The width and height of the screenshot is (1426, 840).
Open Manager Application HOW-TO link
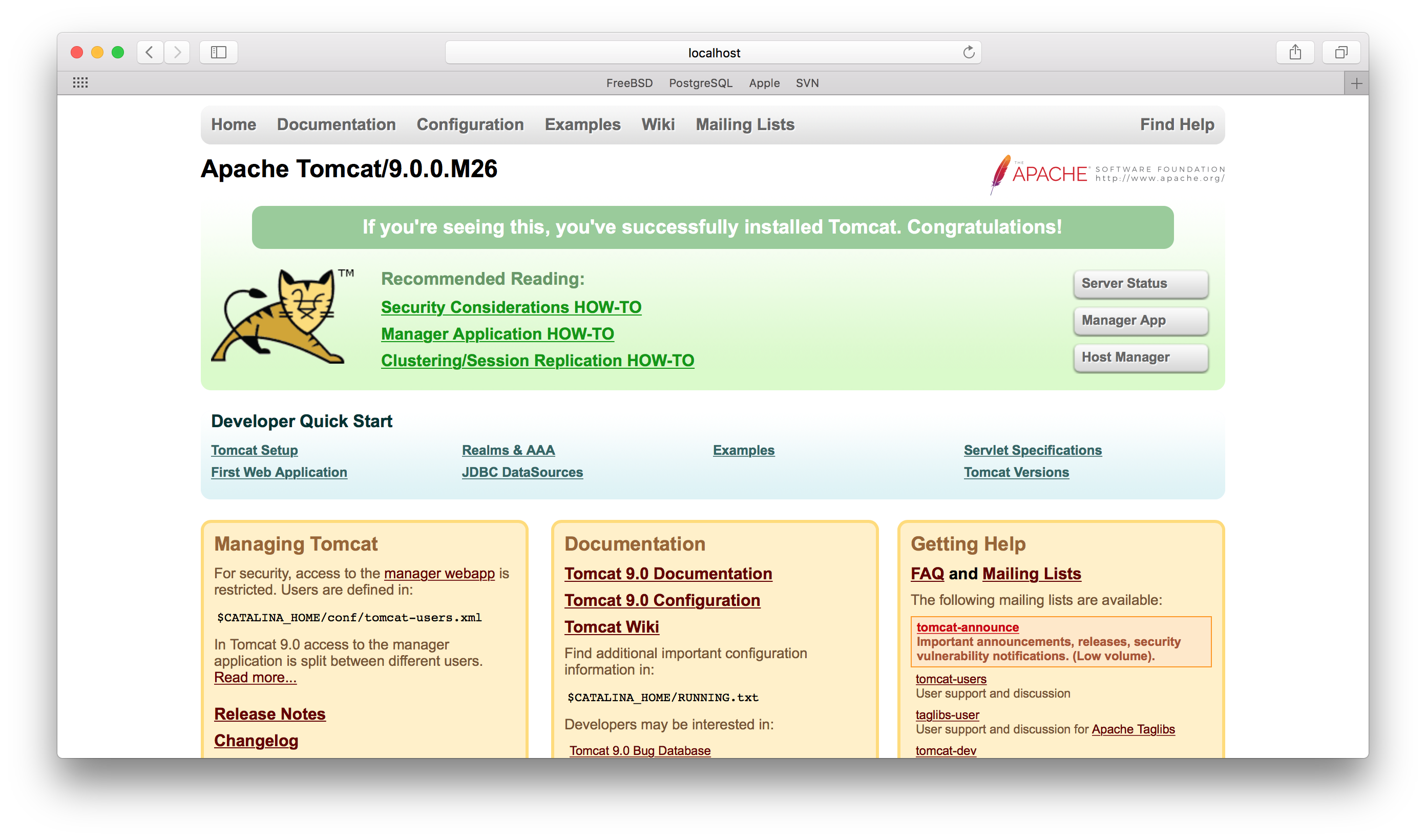tap(497, 334)
